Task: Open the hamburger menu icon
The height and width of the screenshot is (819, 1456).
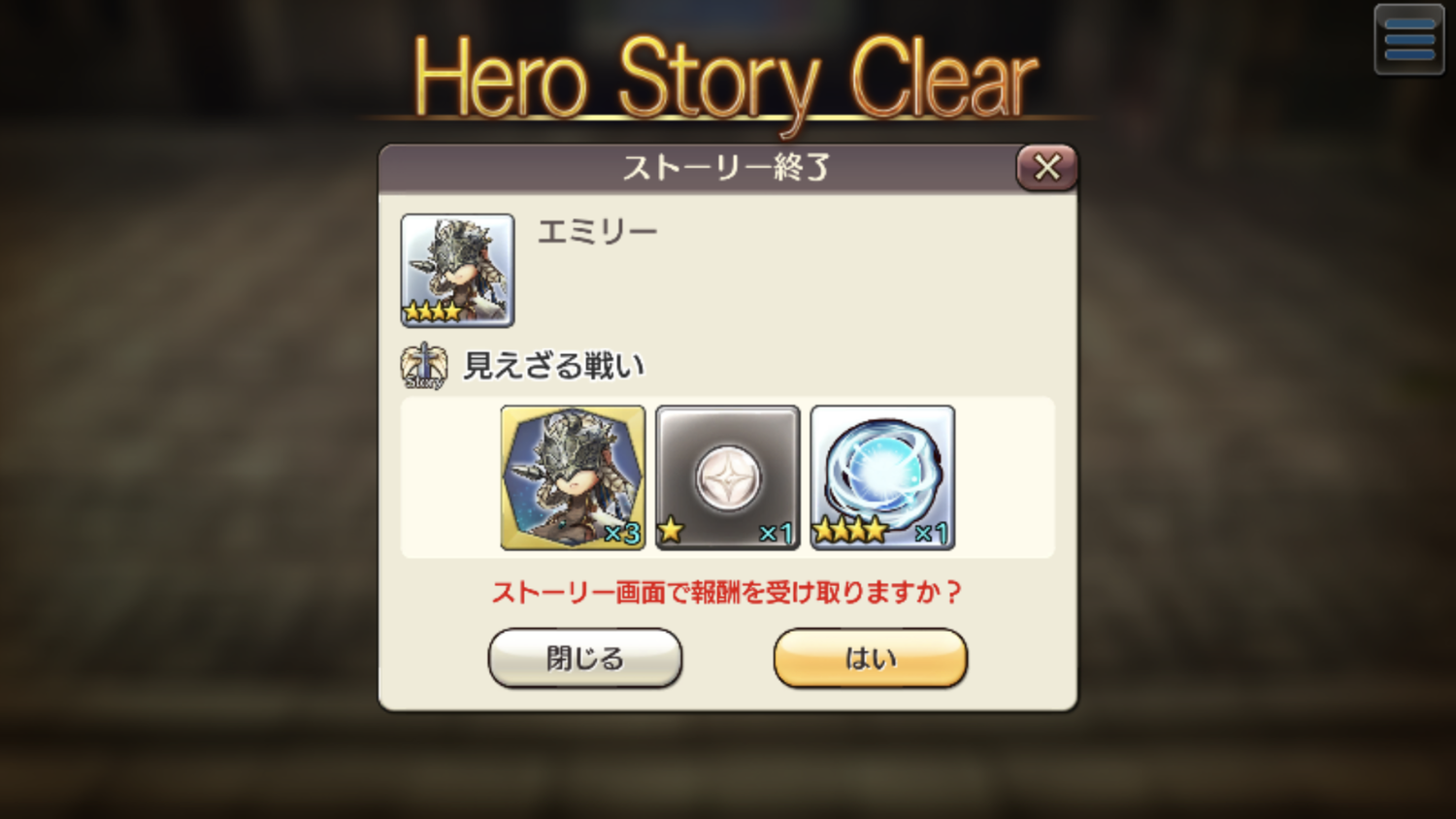Action: [1409, 40]
